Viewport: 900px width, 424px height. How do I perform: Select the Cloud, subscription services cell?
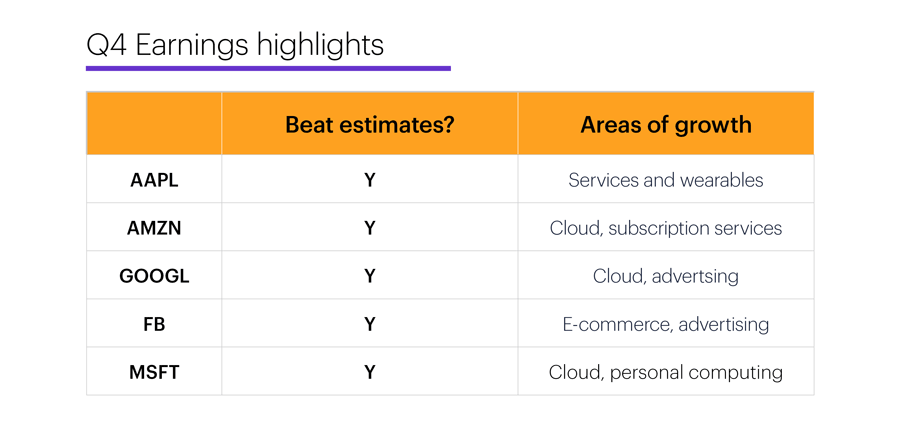click(666, 228)
